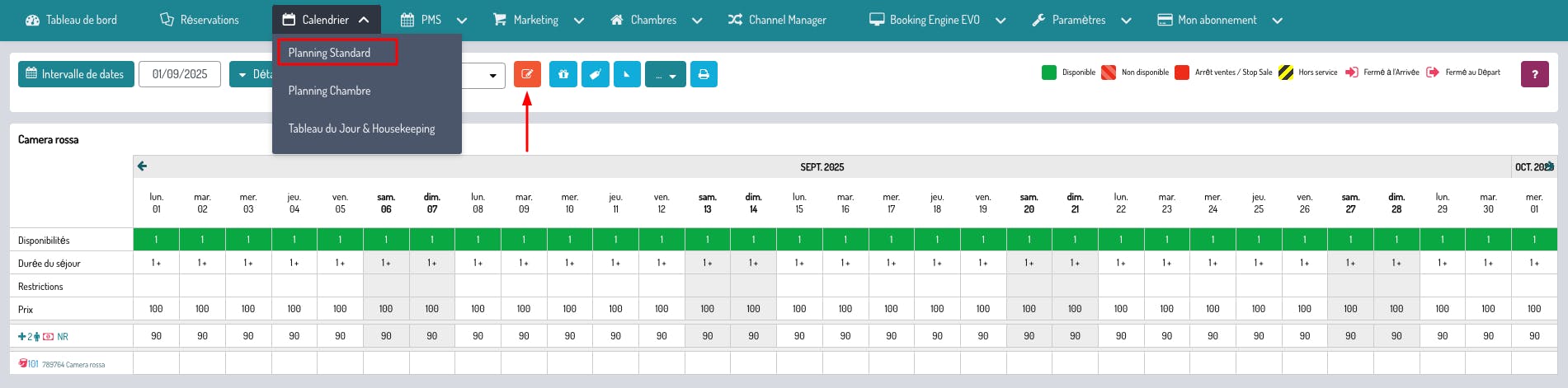Viewport: 1568px width, 388px height.
Task: Expand the PMS menu
Action: coord(433,20)
